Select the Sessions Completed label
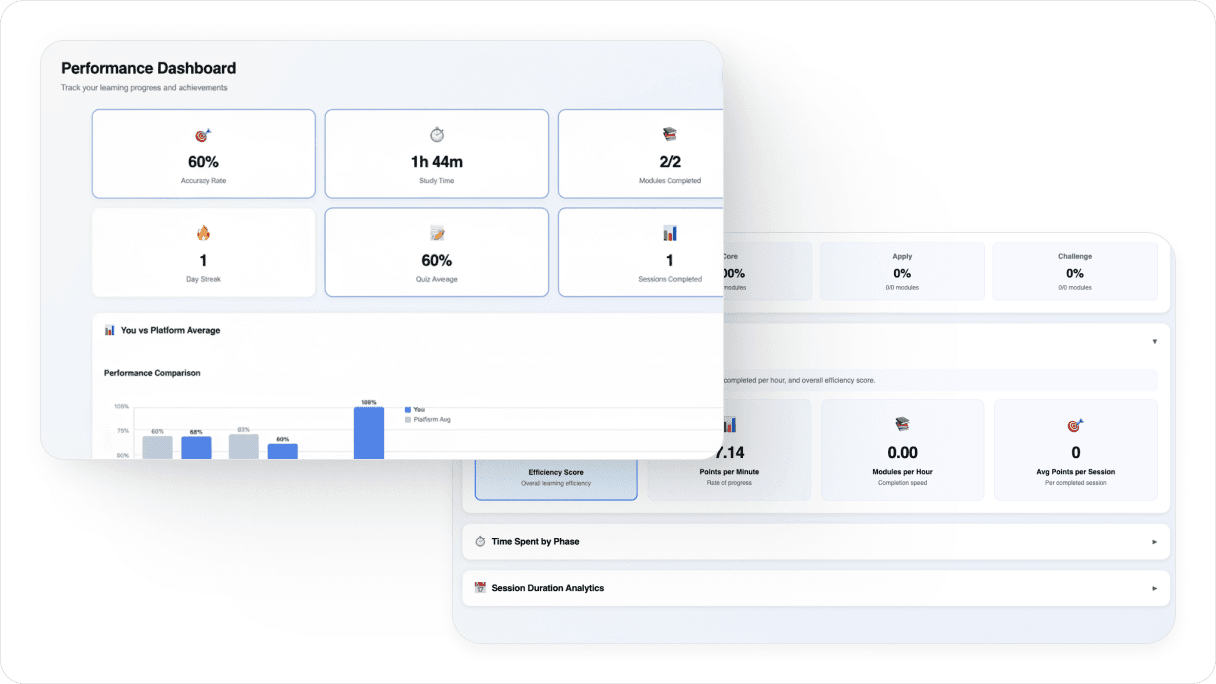 (670, 279)
